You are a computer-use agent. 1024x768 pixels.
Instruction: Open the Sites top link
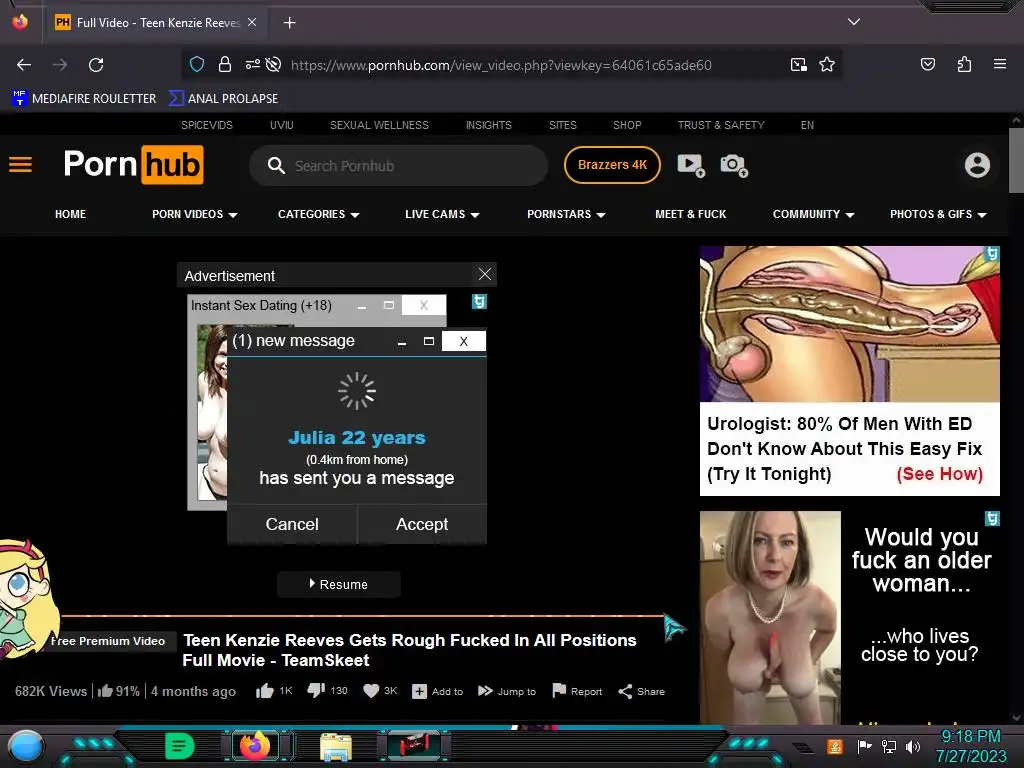pyautogui.click(x=562, y=125)
